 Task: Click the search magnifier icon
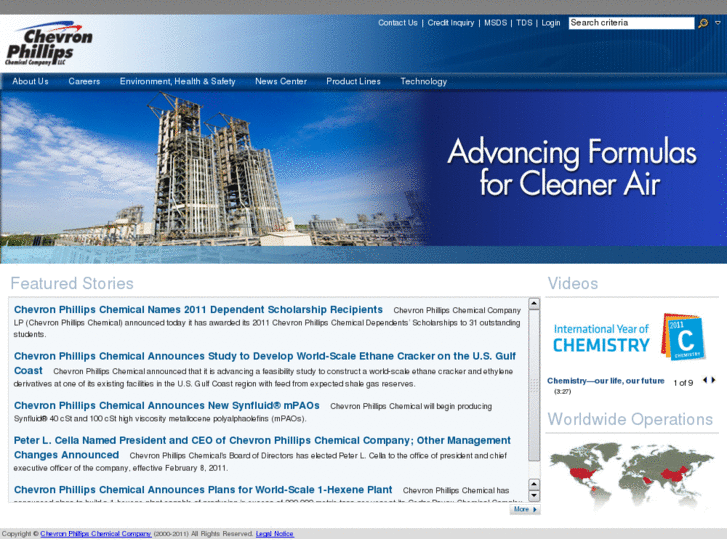[x=703, y=23]
